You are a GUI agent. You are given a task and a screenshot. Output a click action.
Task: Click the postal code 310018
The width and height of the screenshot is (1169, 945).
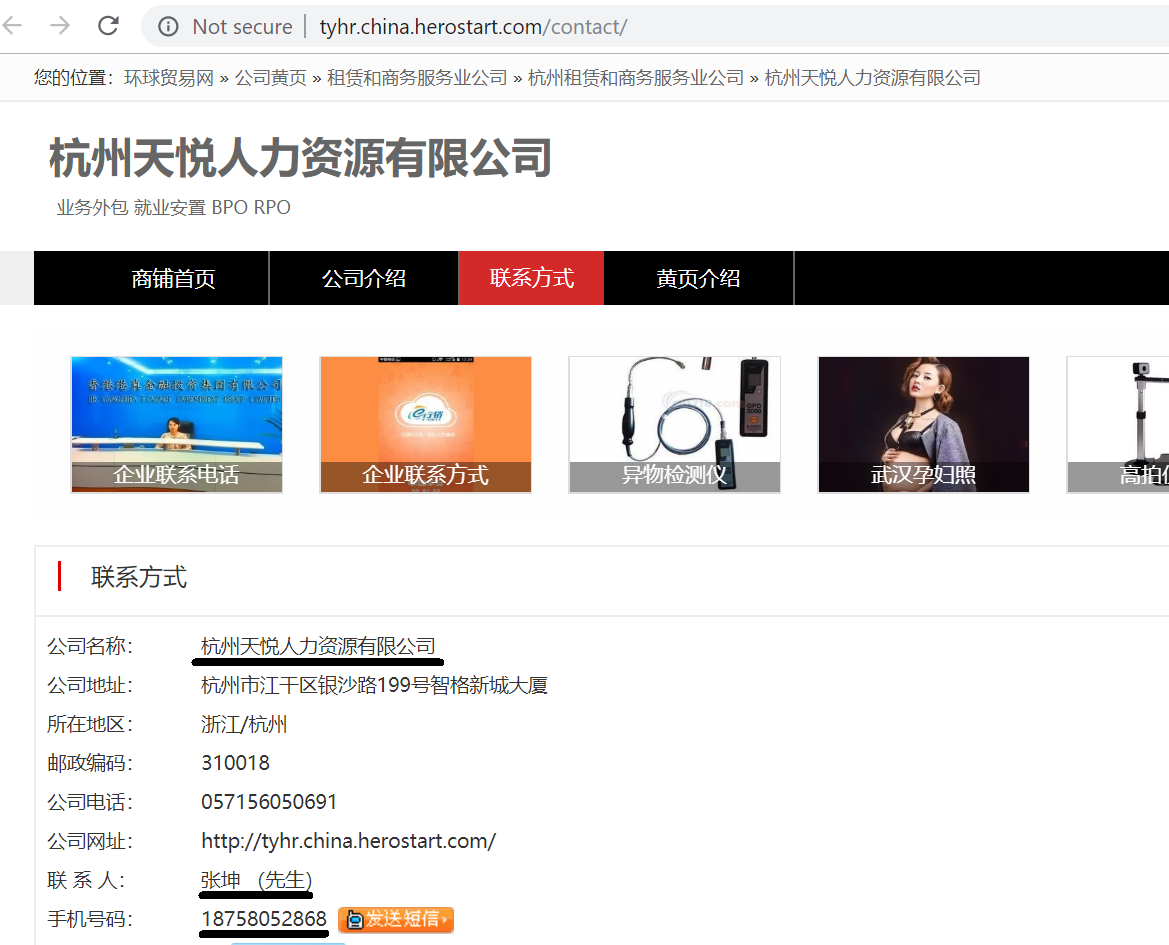[x=236, y=763]
